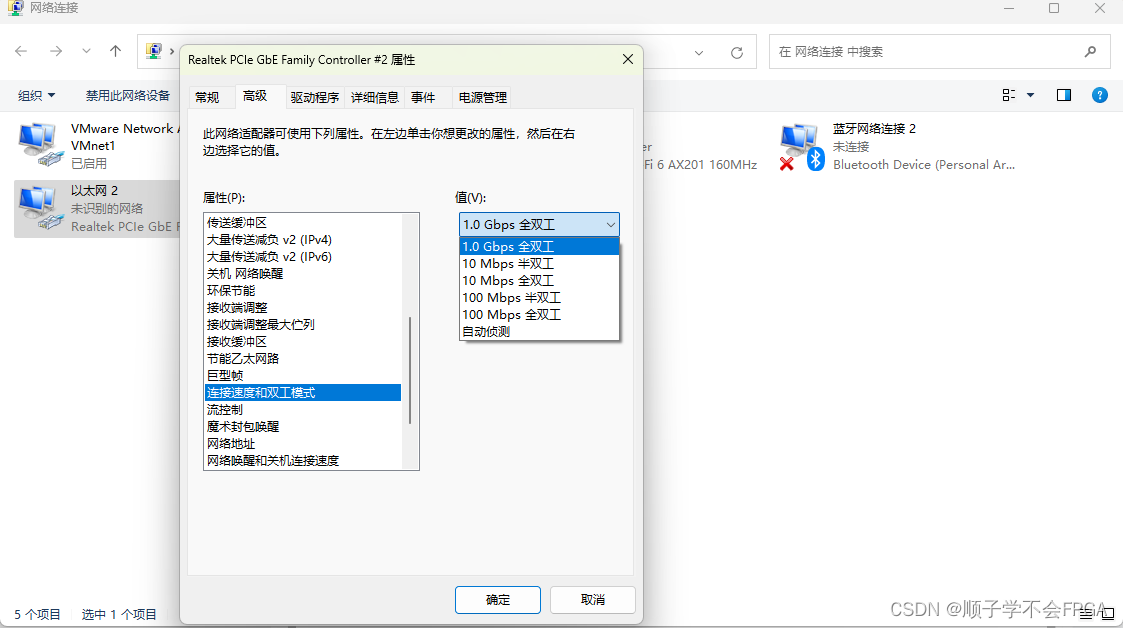Choose 1.0 Gbps 全双工 in dropdown list
Image resolution: width=1123 pixels, height=628 pixels.
(539, 246)
